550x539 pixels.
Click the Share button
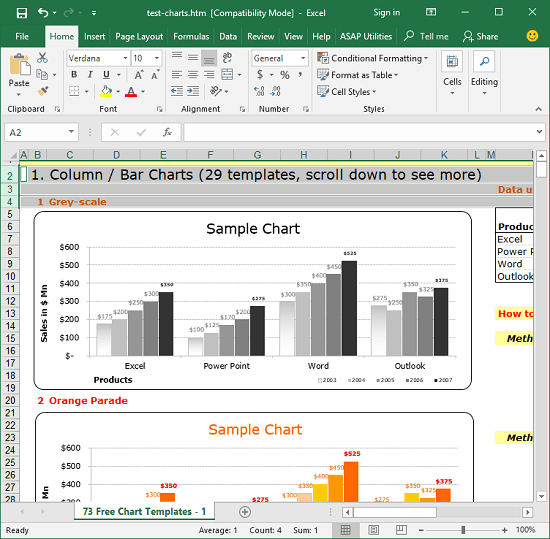(x=481, y=36)
